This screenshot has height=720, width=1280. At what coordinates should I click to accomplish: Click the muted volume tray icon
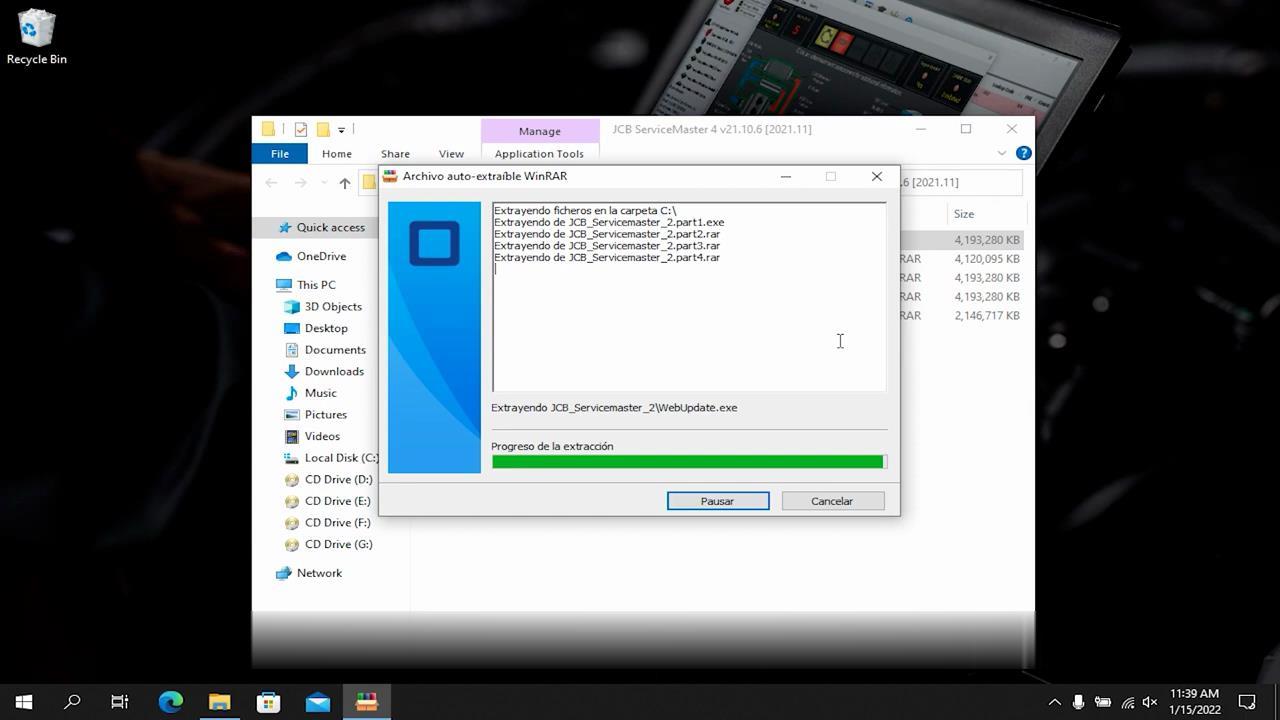click(x=1150, y=702)
